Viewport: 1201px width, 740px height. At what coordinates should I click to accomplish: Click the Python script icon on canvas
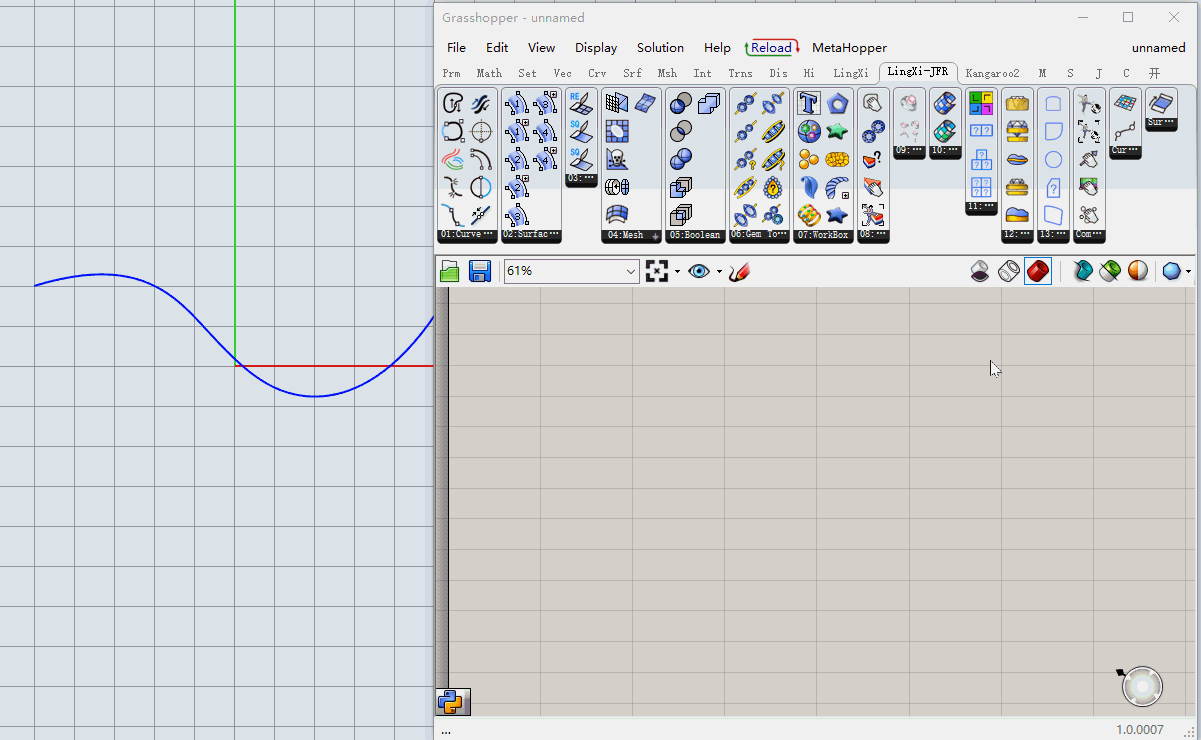(x=453, y=702)
